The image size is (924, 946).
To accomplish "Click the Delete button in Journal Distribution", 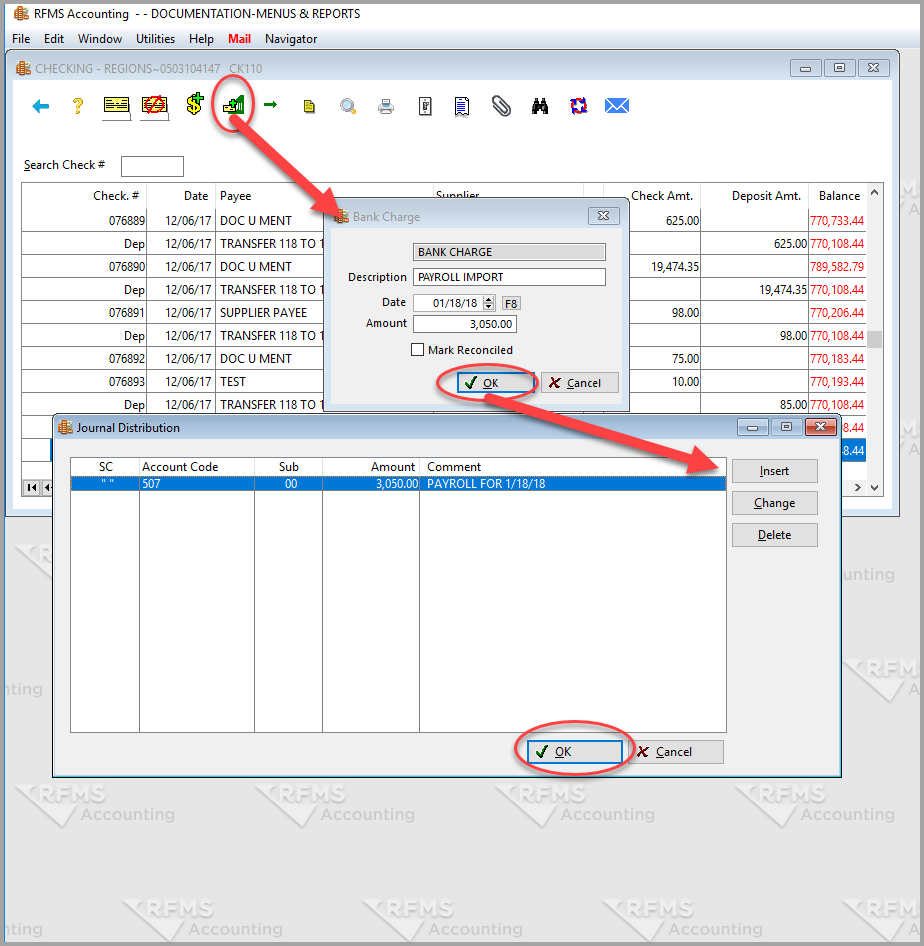I will (x=774, y=535).
